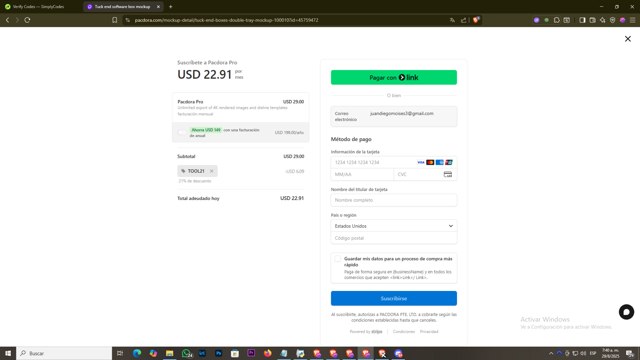
Task: Click Pagar con link button
Action: (393, 78)
